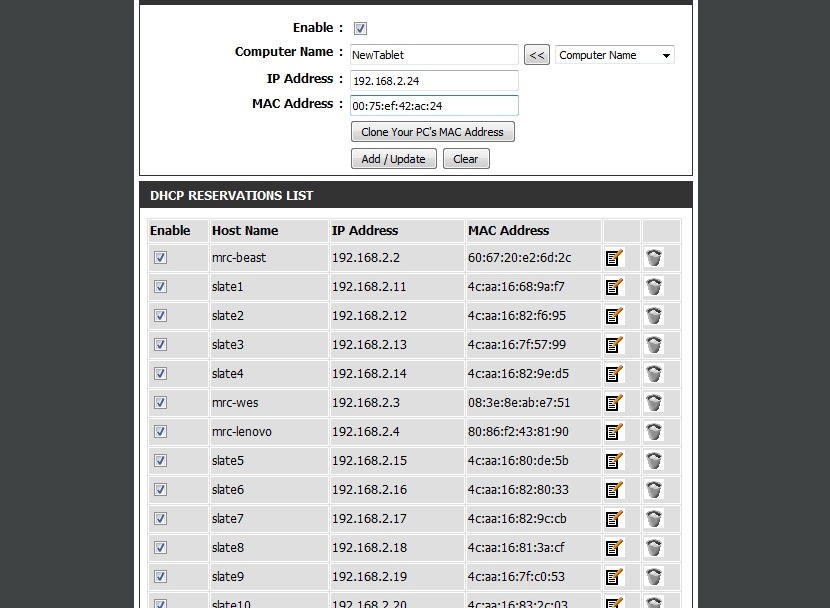Remove mrc-lenovo reservation with trash icon
Viewport: 830px width, 608px height.
point(654,432)
